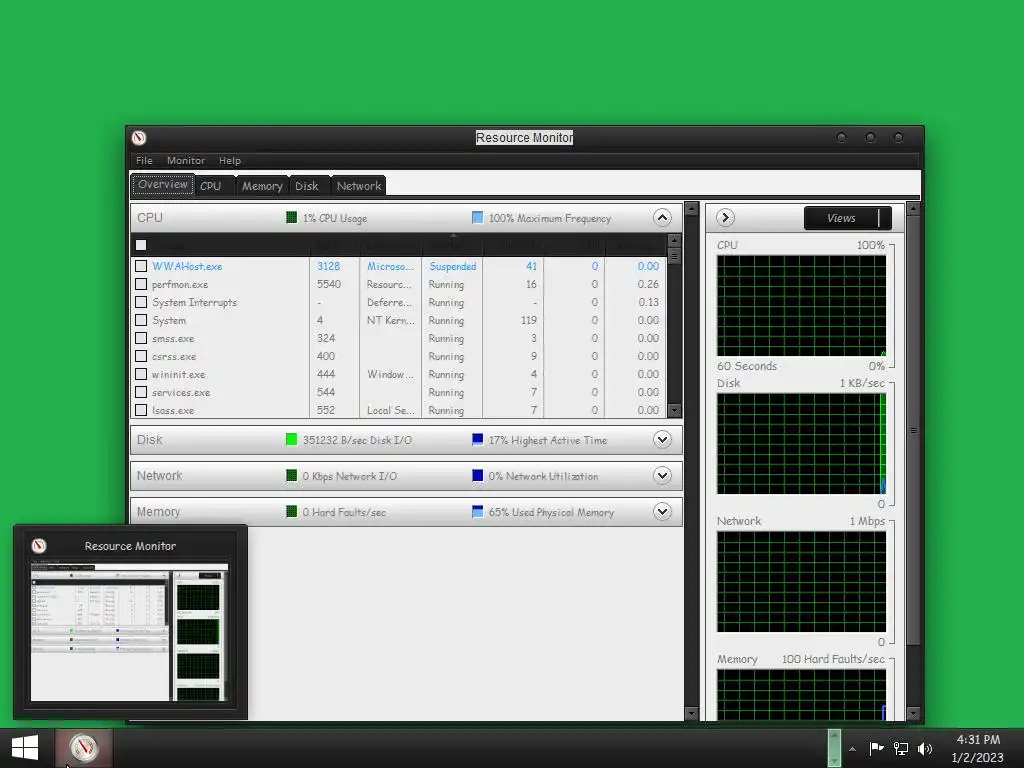Check the services.exe process checkbox

(140, 392)
